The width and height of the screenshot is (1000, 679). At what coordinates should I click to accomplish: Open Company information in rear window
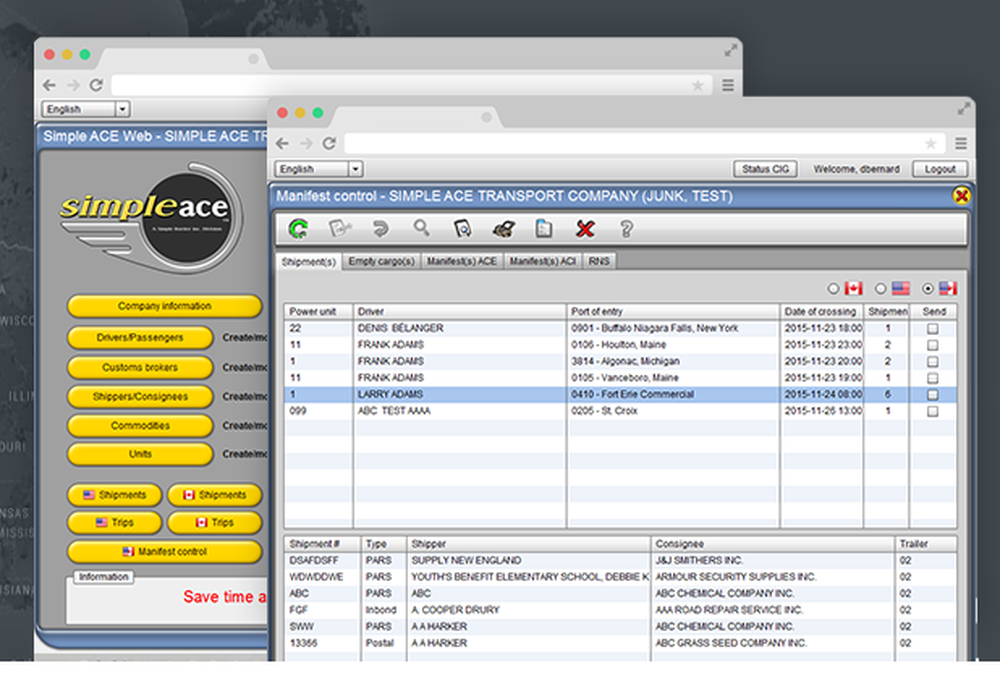point(165,306)
